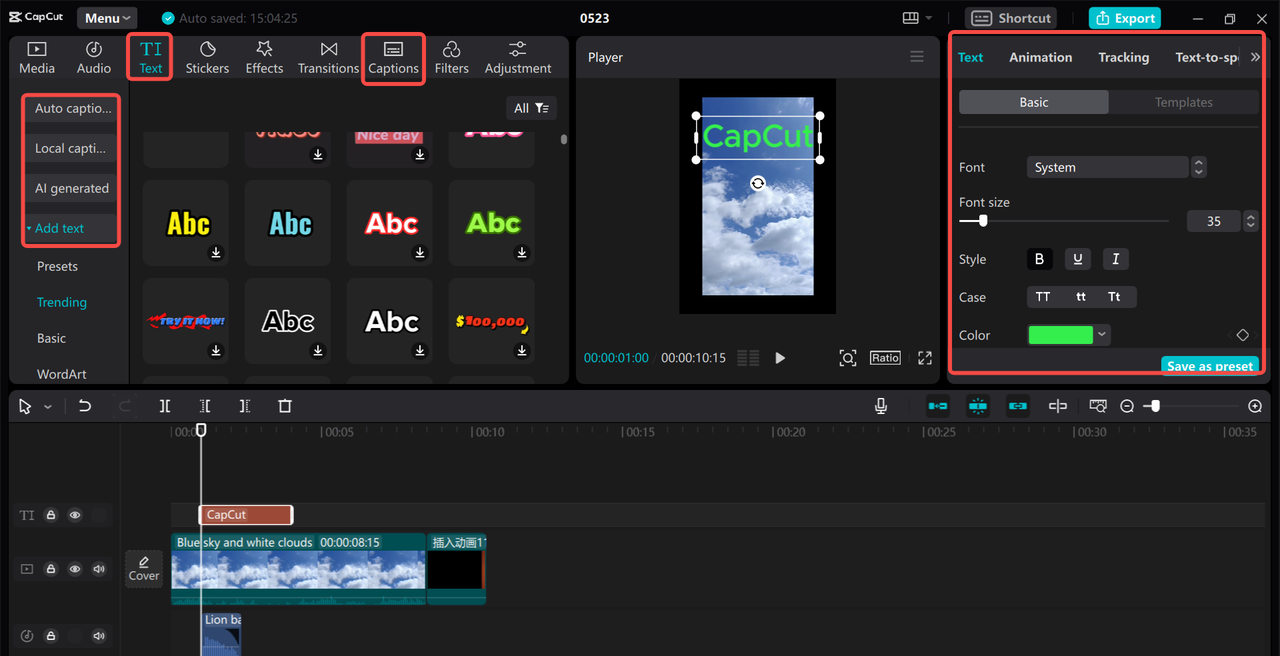Click the Shortcut button
The height and width of the screenshot is (656, 1280).
click(x=1011, y=18)
